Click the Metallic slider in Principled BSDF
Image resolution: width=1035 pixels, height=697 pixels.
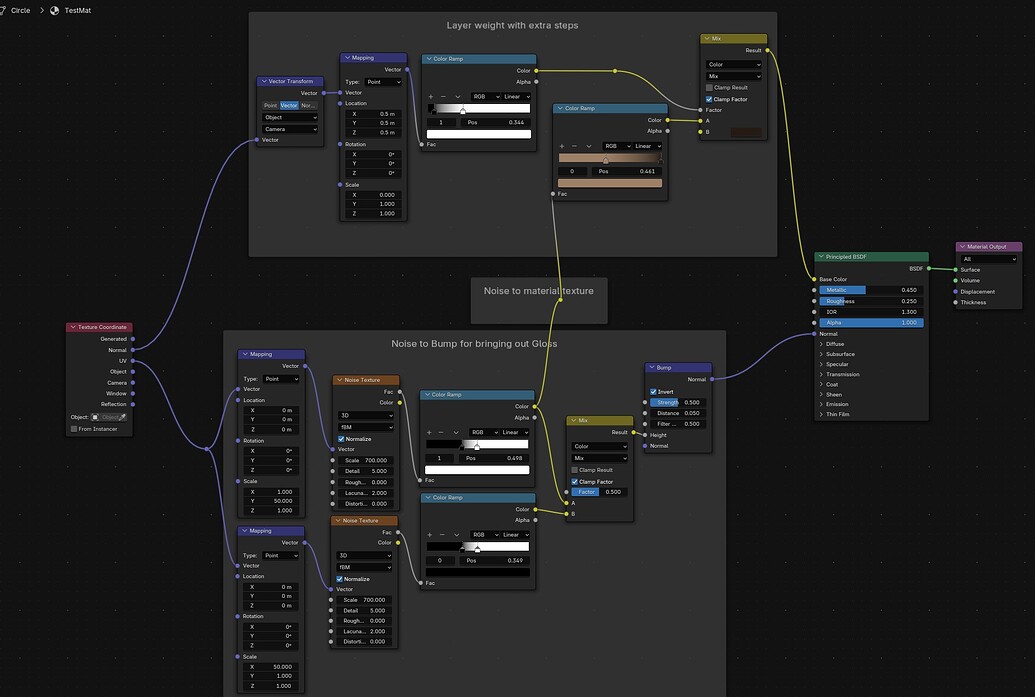pyautogui.click(x=871, y=290)
